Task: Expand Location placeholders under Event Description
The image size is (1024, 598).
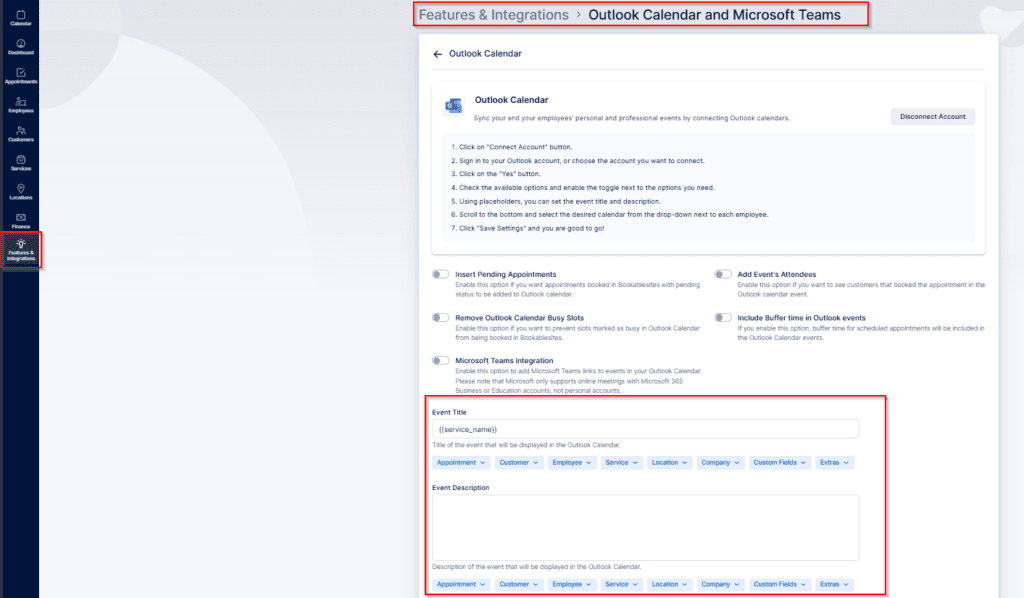Action: 669,584
